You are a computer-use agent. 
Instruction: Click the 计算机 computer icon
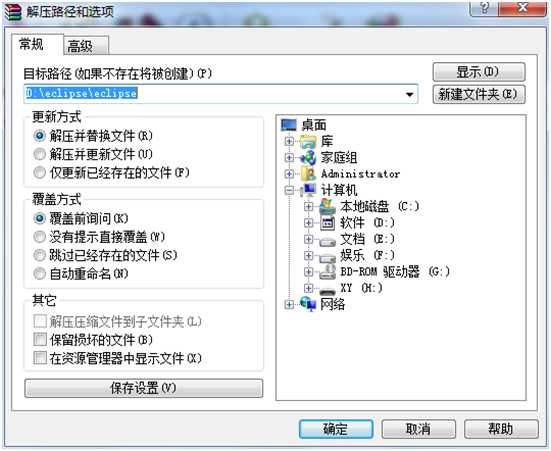tap(309, 190)
